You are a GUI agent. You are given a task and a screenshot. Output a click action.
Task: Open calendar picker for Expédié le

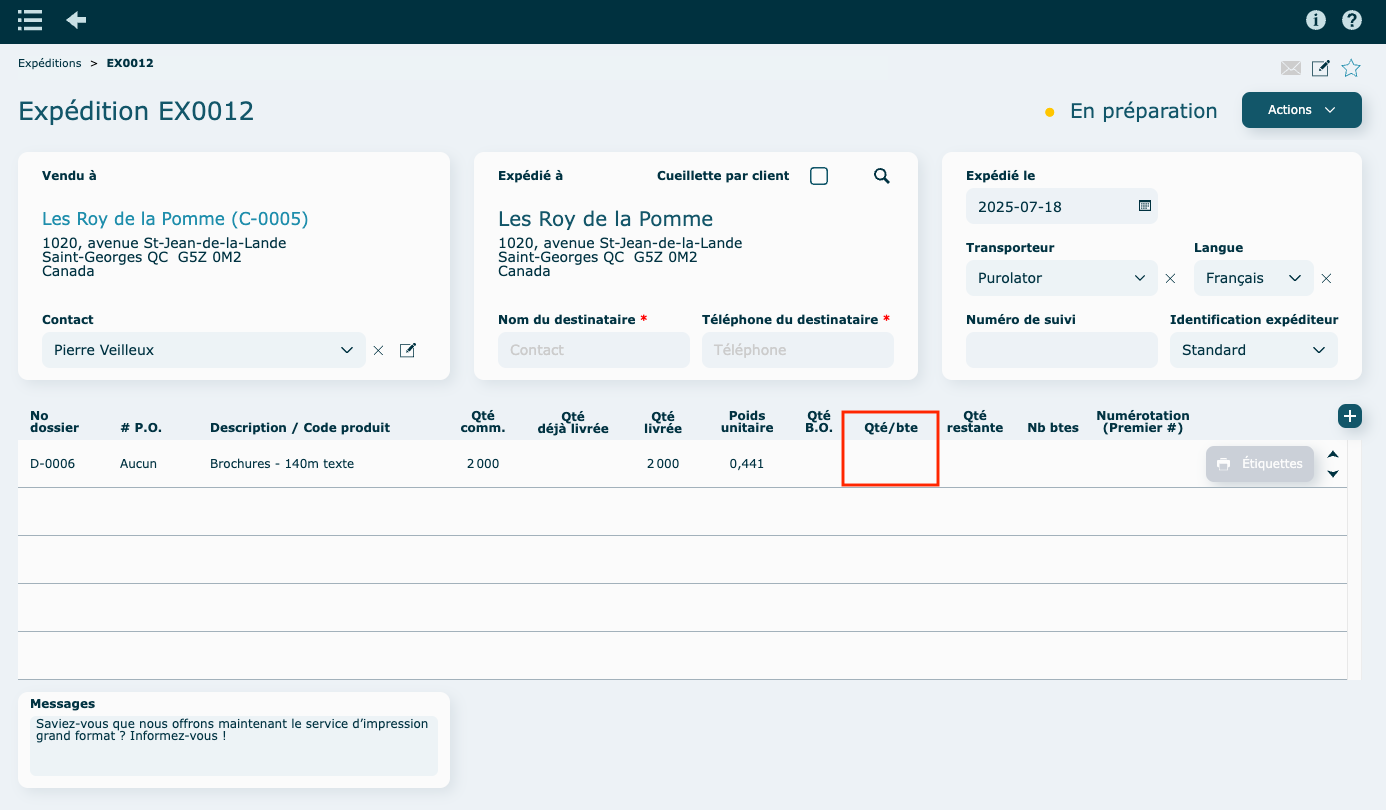[1145, 206]
